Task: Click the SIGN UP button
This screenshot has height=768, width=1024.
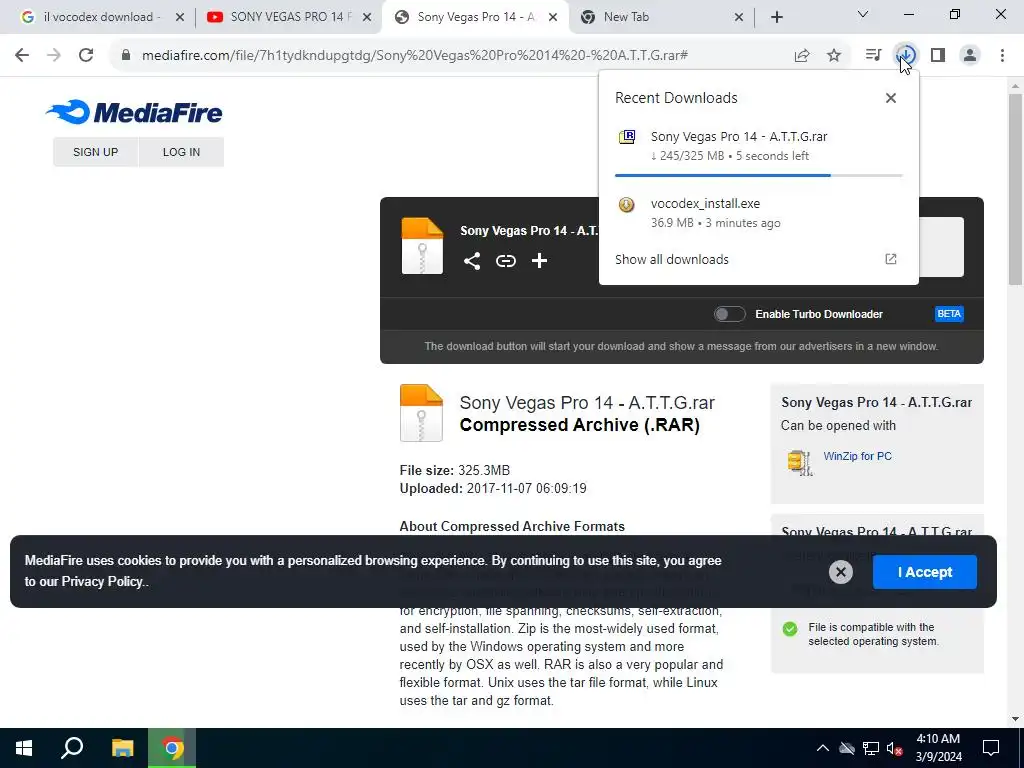Action: 95,152
